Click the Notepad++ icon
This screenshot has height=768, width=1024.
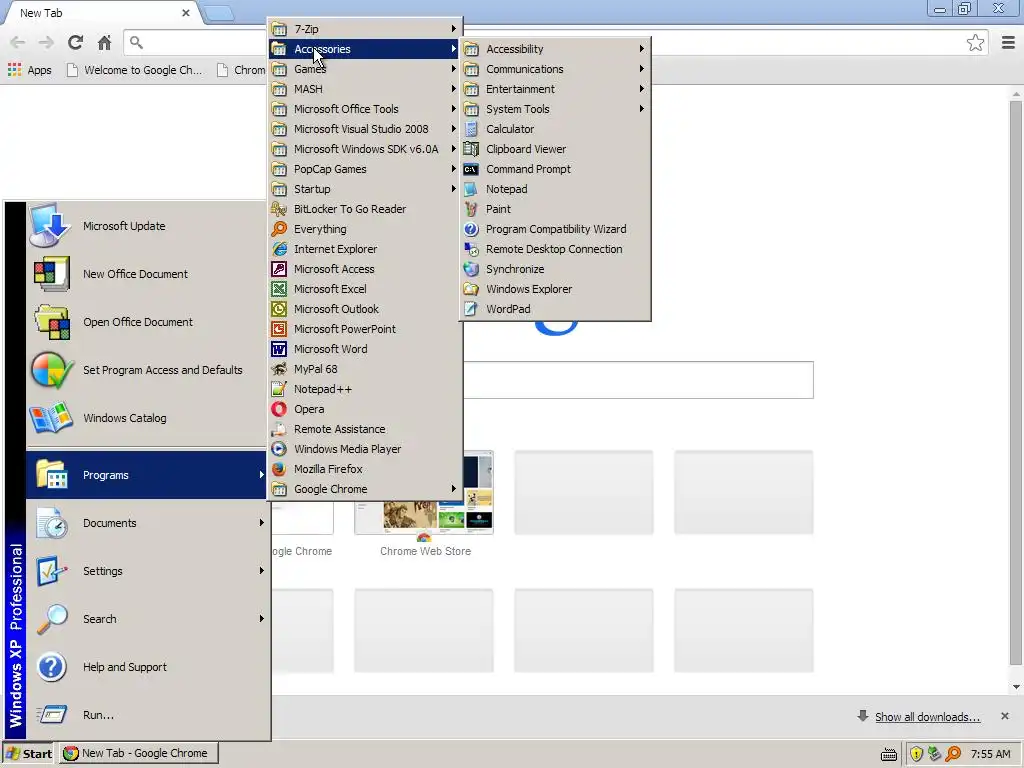(279, 389)
